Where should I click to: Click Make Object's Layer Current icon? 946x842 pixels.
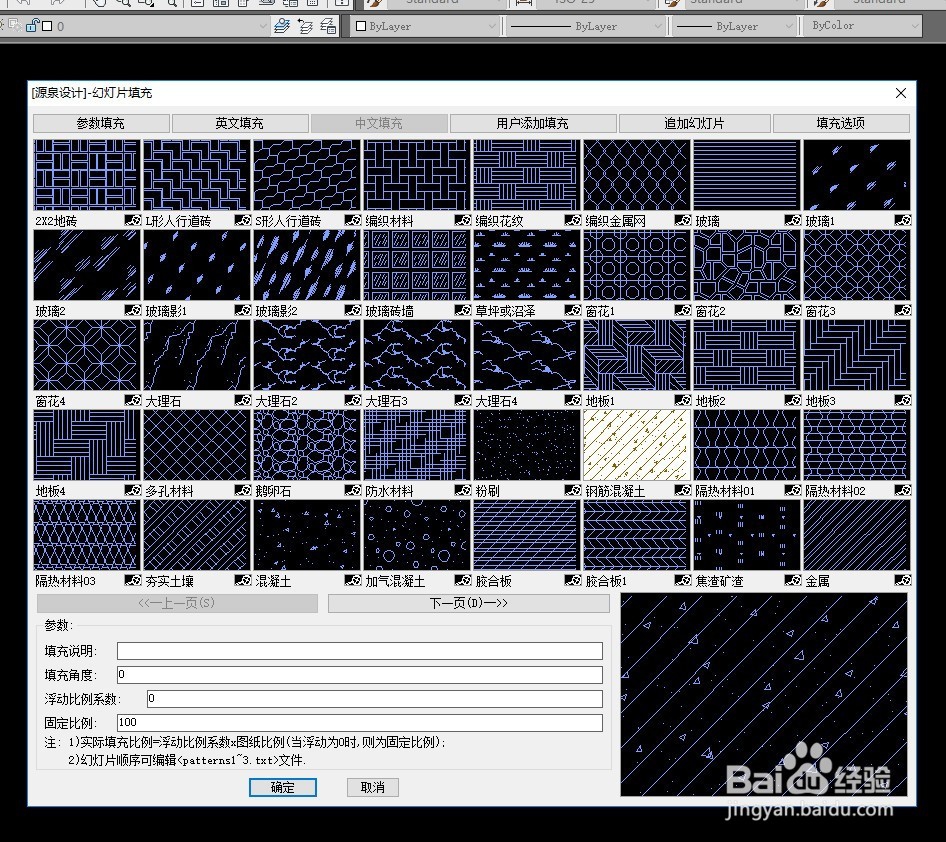click(282, 26)
